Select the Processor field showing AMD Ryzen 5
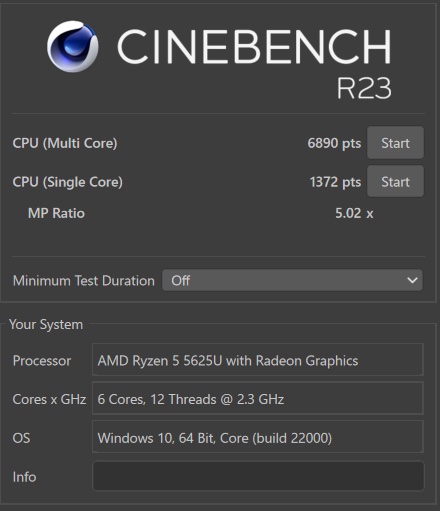440x511 pixels. point(258,360)
